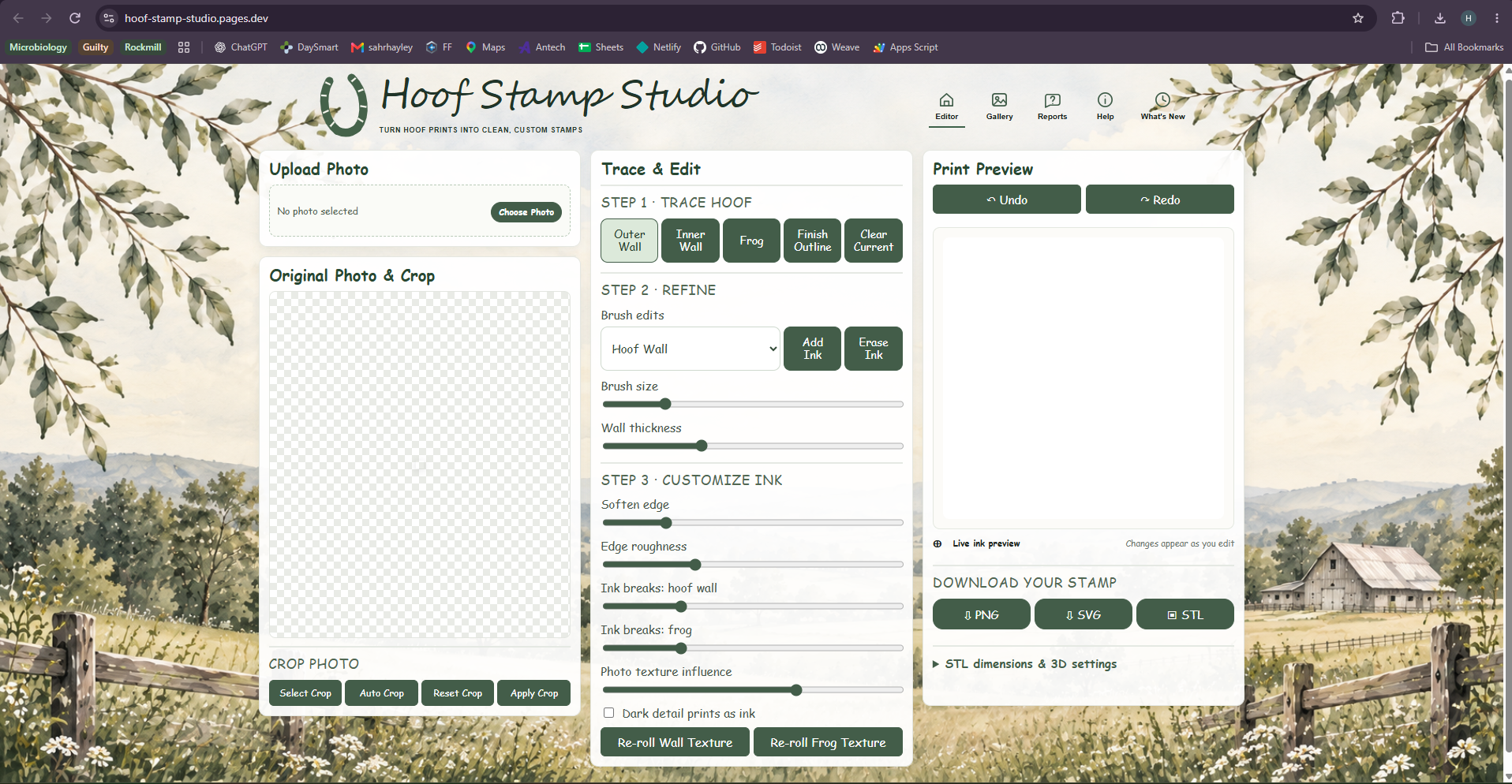Screen dimensions: 1512x784
Task: Open What's New clock icon
Action: (x=1162, y=100)
